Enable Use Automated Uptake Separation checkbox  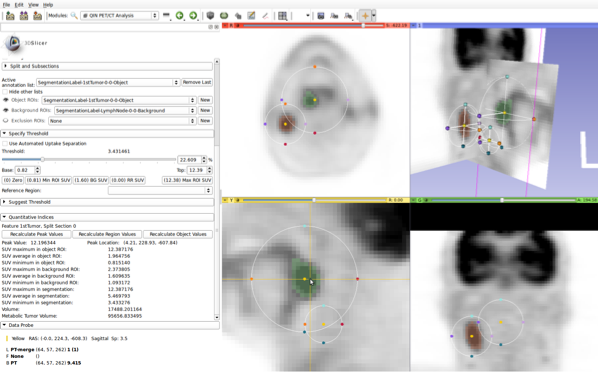(x=5, y=143)
